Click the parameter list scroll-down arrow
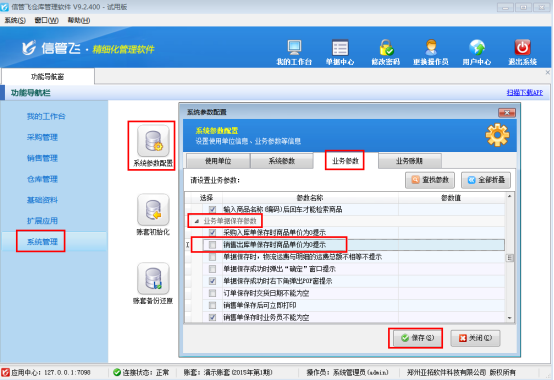 point(509,318)
